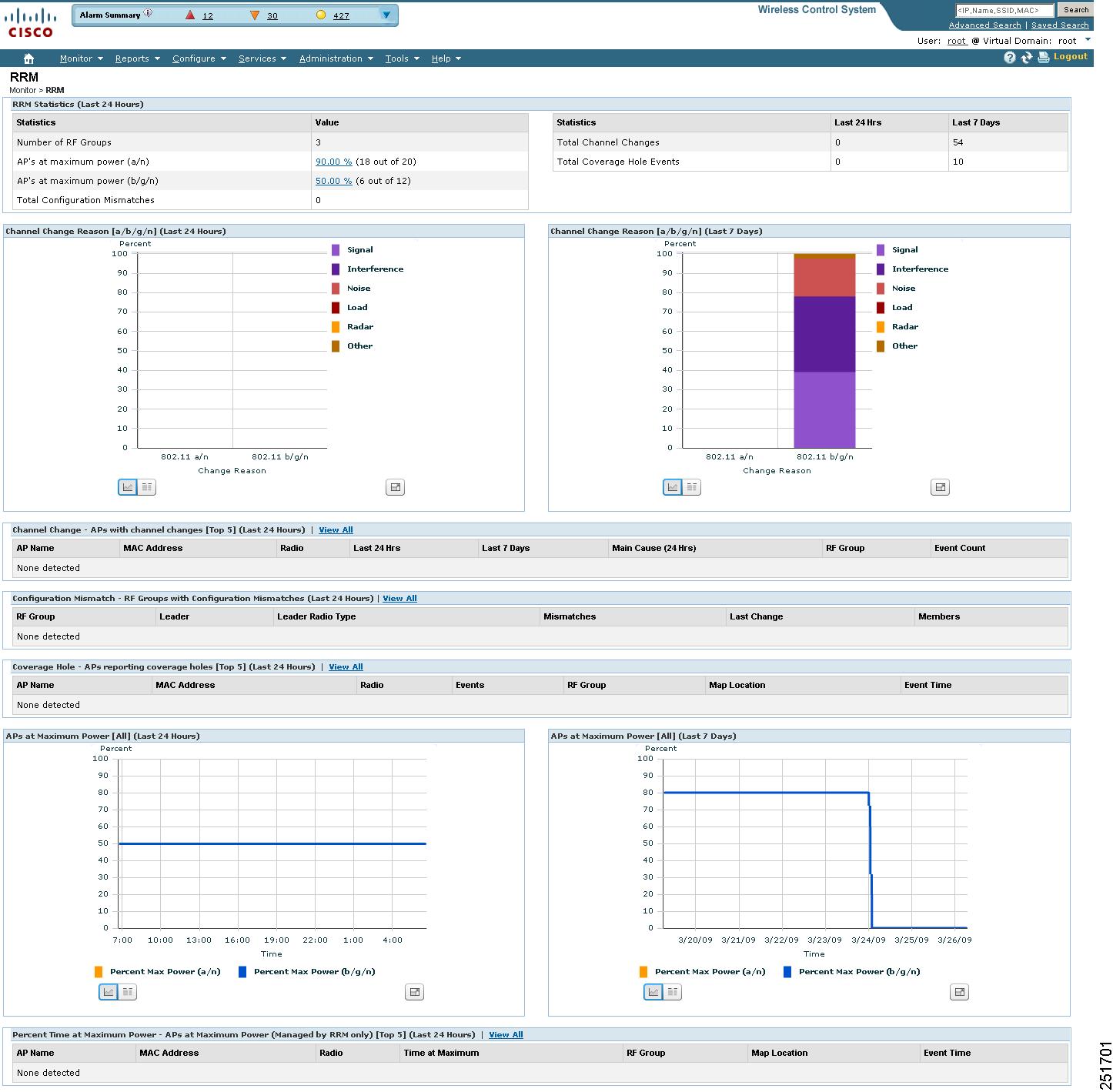The image size is (1113, 1092).
Task: Click the 90.00 % maximum power link
Action: [333, 162]
